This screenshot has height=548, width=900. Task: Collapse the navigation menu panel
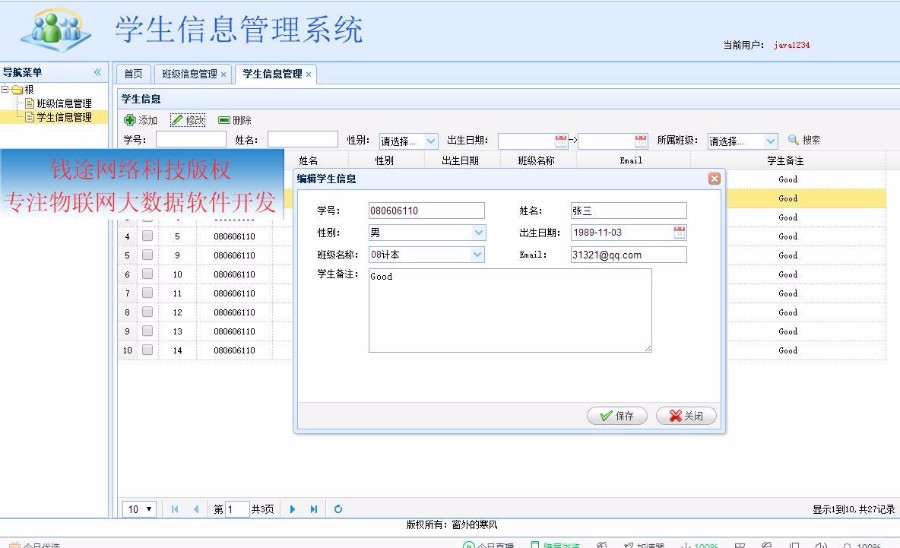click(x=98, y=72)
